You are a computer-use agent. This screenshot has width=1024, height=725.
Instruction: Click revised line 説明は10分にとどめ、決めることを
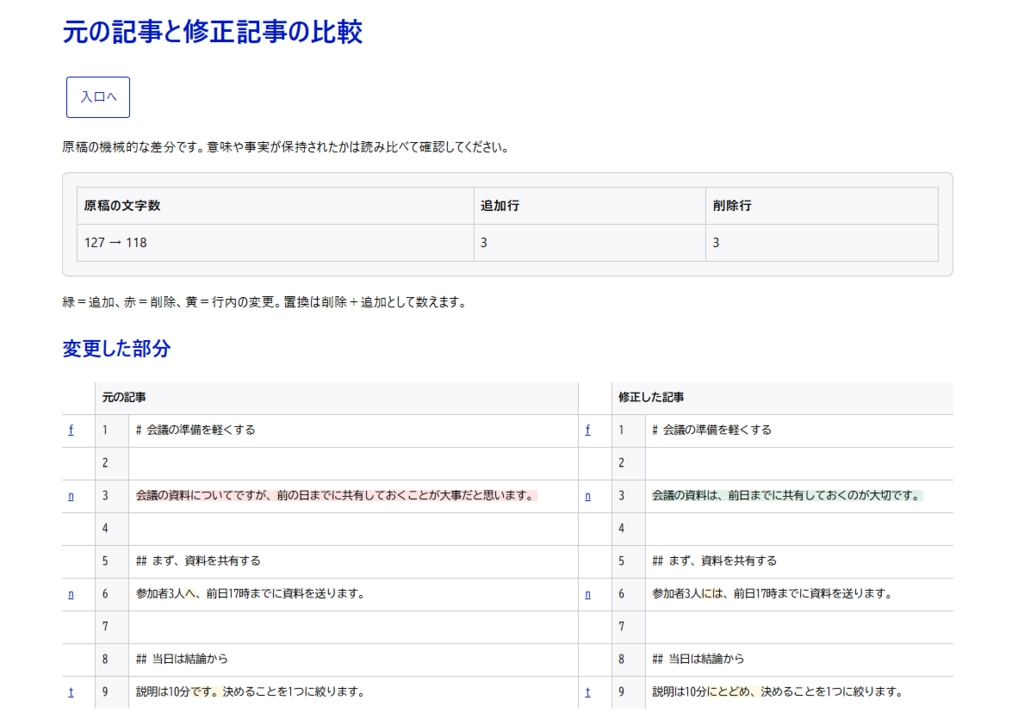point(777,692)
